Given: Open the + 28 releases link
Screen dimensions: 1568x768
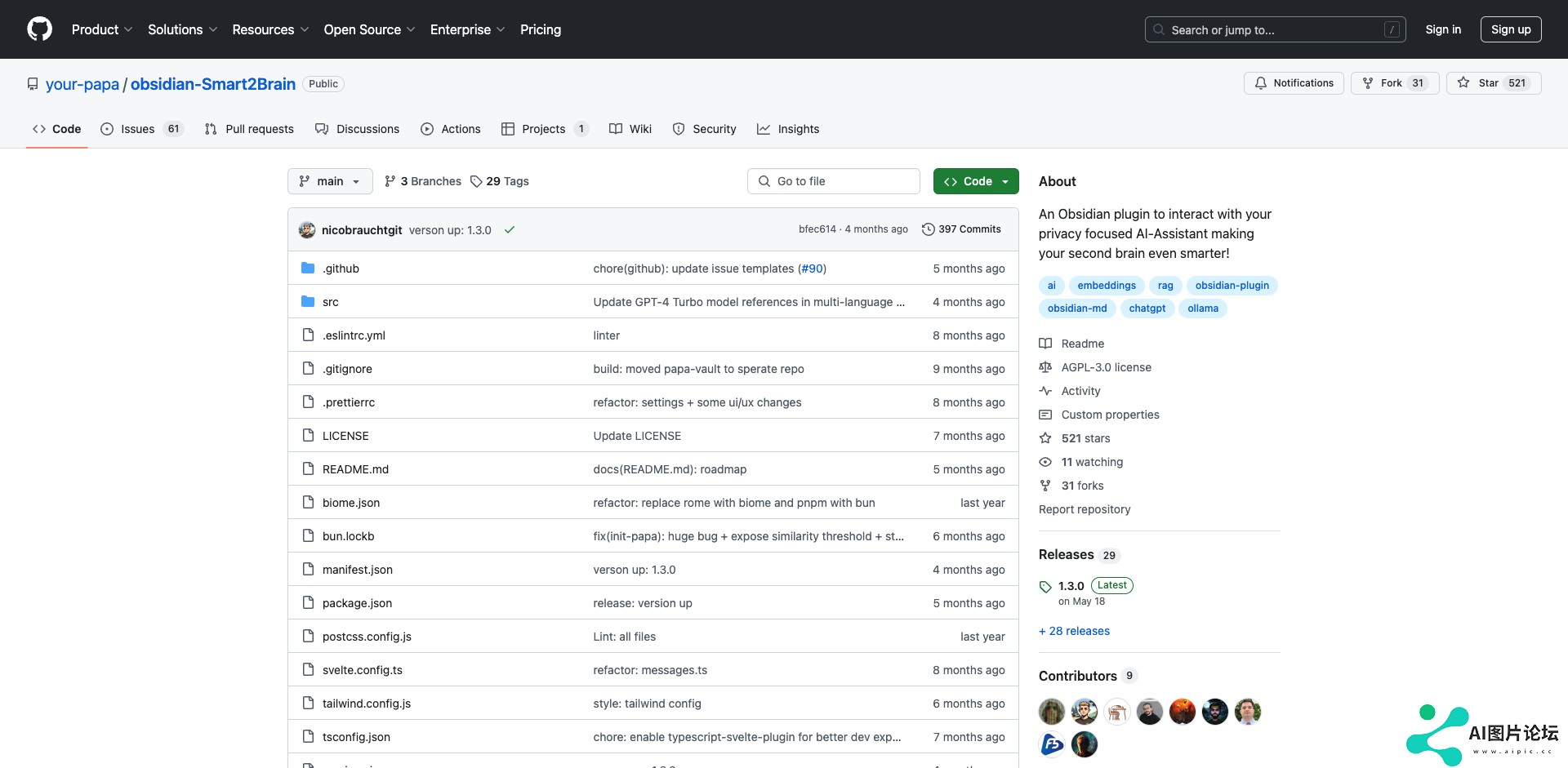Looking at the screenshot, I should (x=1074, y=631).
